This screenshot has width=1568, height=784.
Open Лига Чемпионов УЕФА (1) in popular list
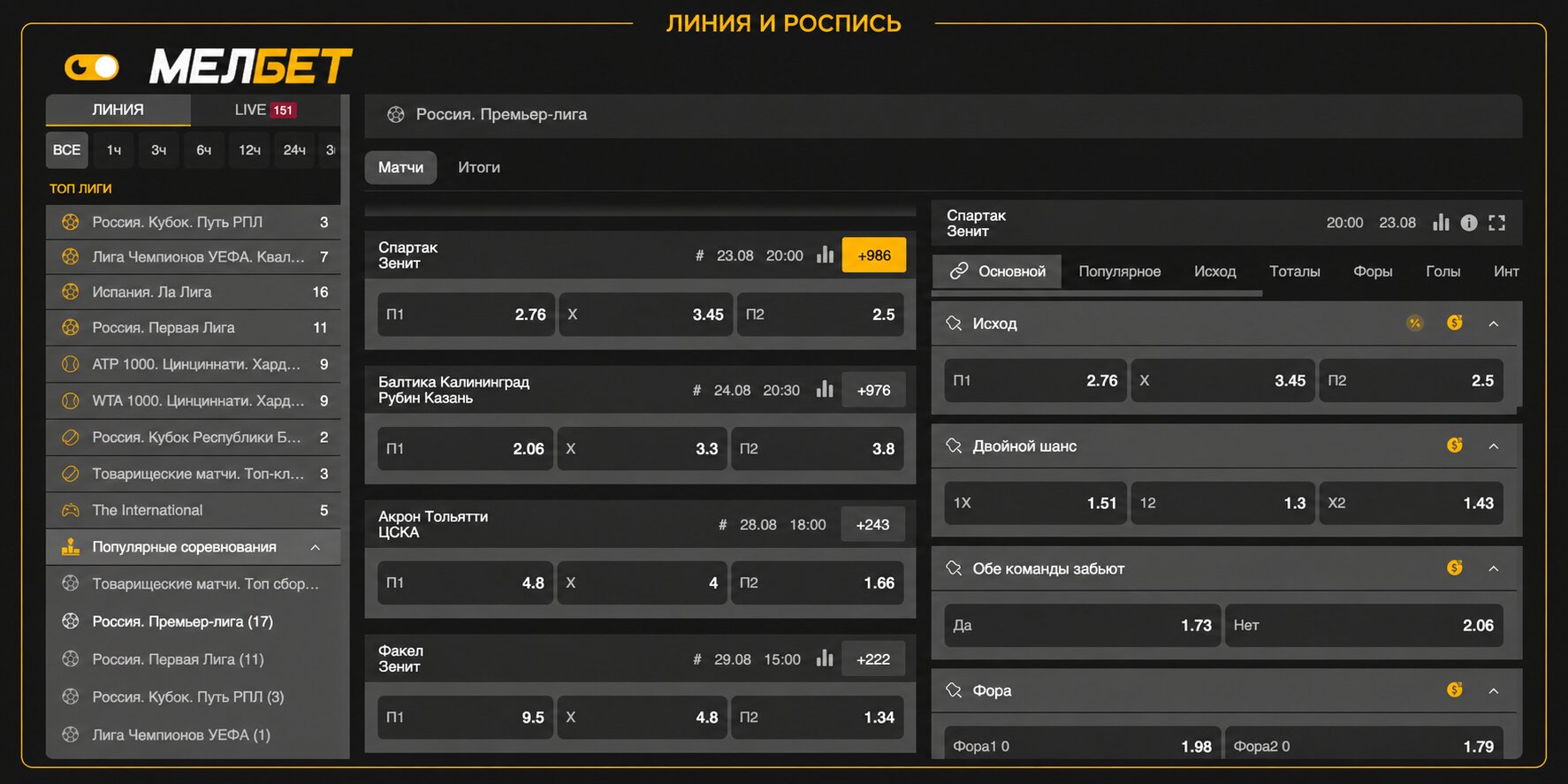coord(194,735)
